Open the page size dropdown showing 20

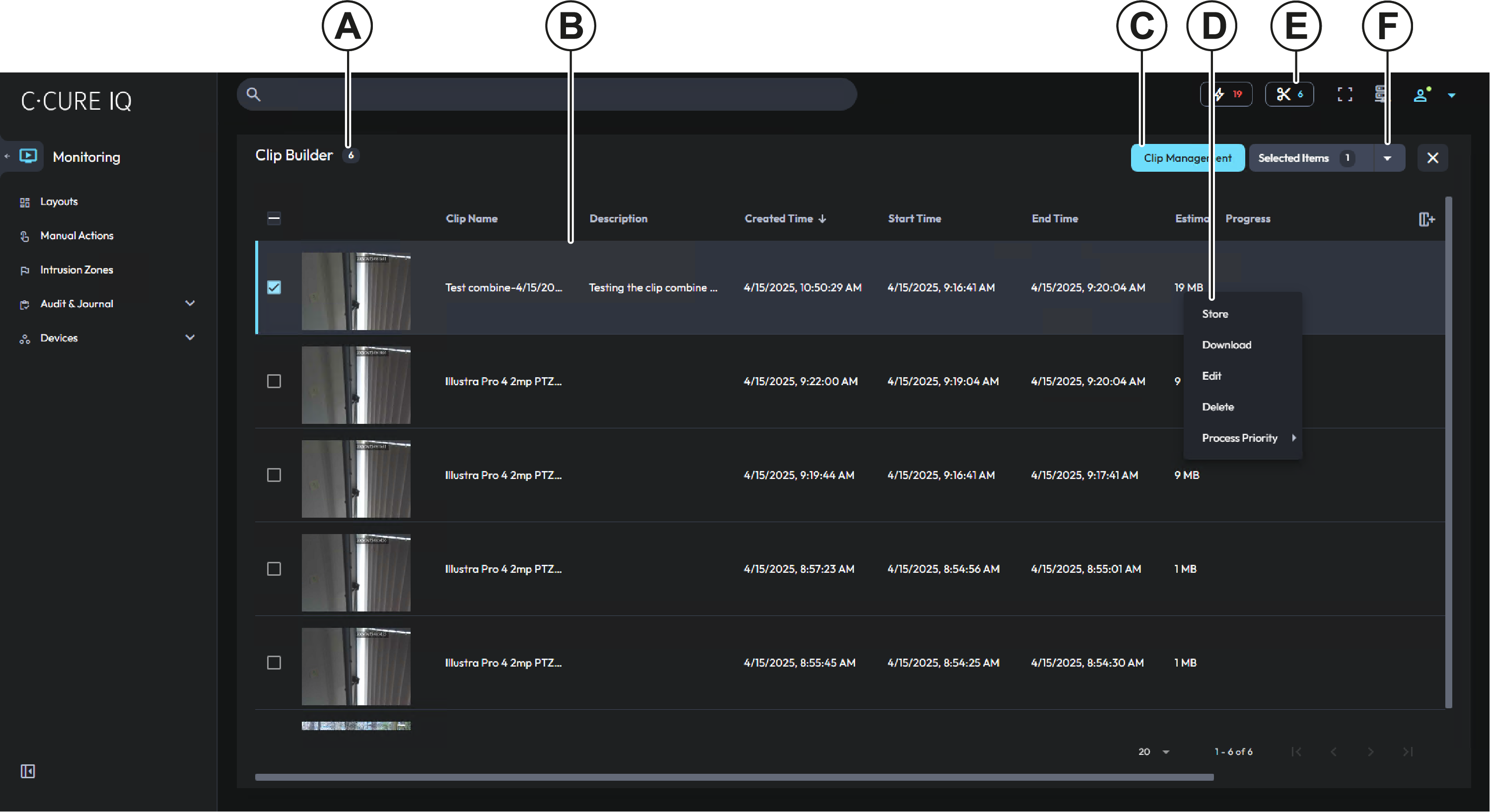click(1154, 752)
